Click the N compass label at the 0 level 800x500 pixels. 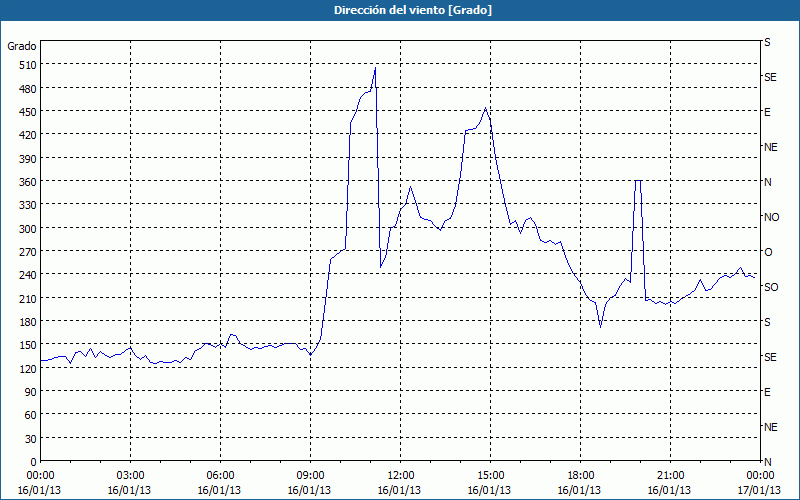[x=768, y=462]
